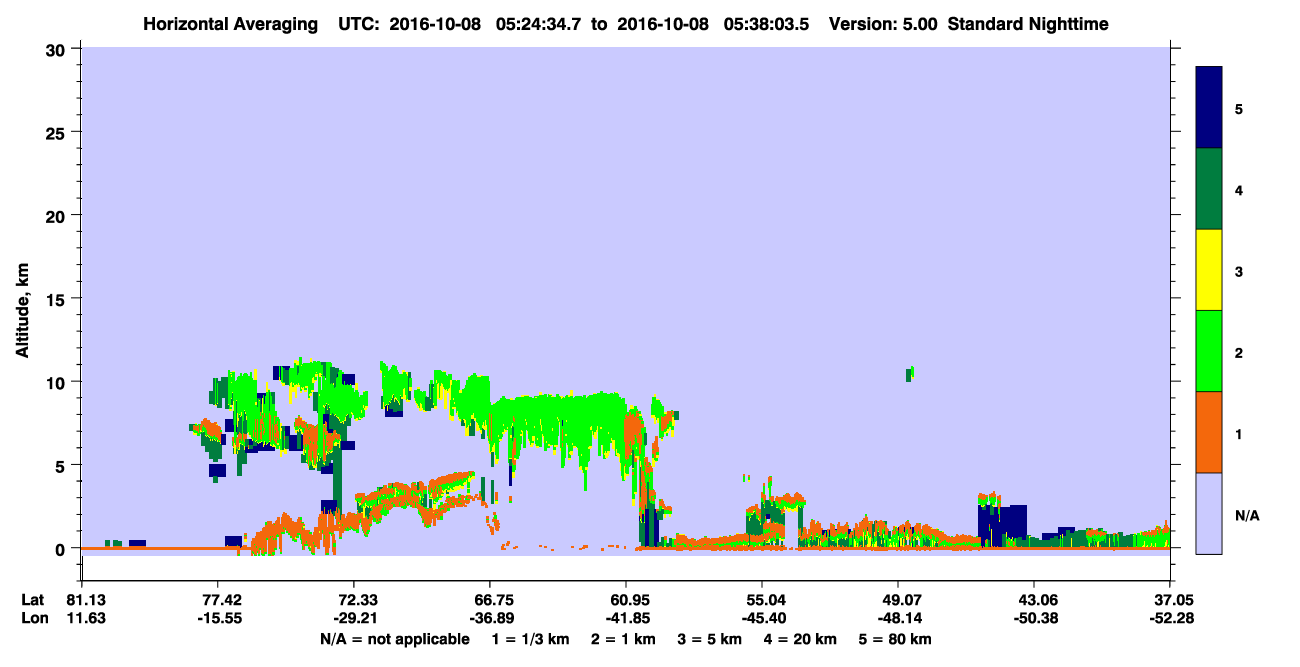Click the isolated green cloud feature near 49.07 latitude
1300x667 pixels.
pyautogui.click(x=909, y=374)
